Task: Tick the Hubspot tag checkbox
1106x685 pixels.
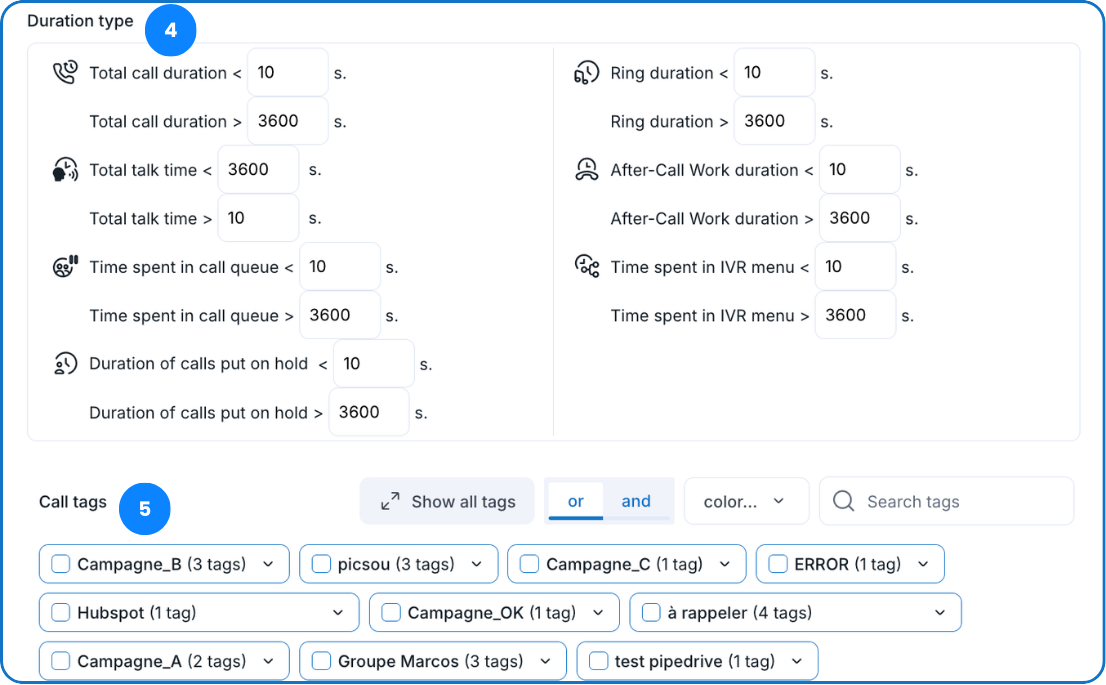Action: click(x=61, y=613)
